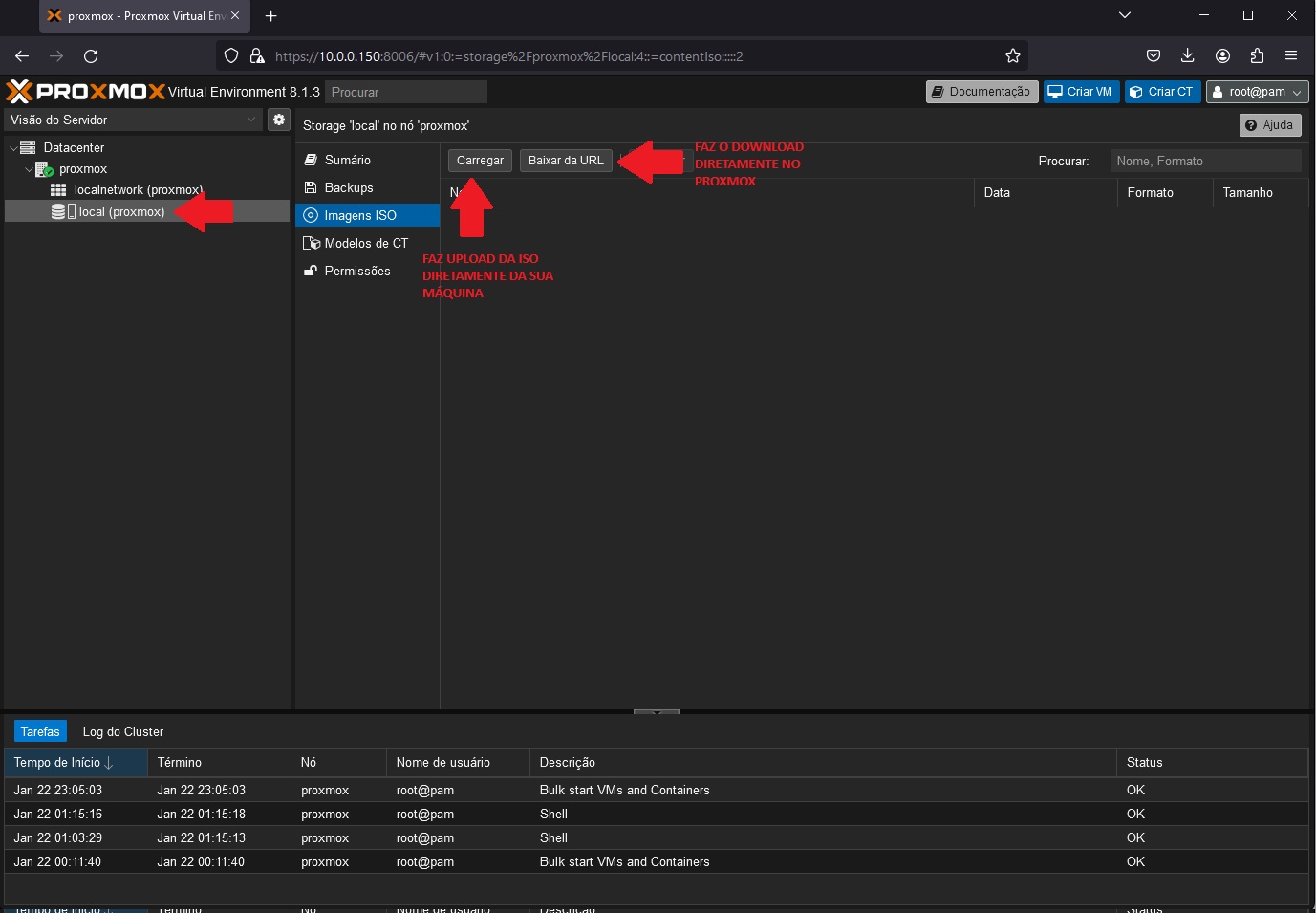Sort tasks by Término column
This screenshot has width=1316, height=913.
point(219,762)
